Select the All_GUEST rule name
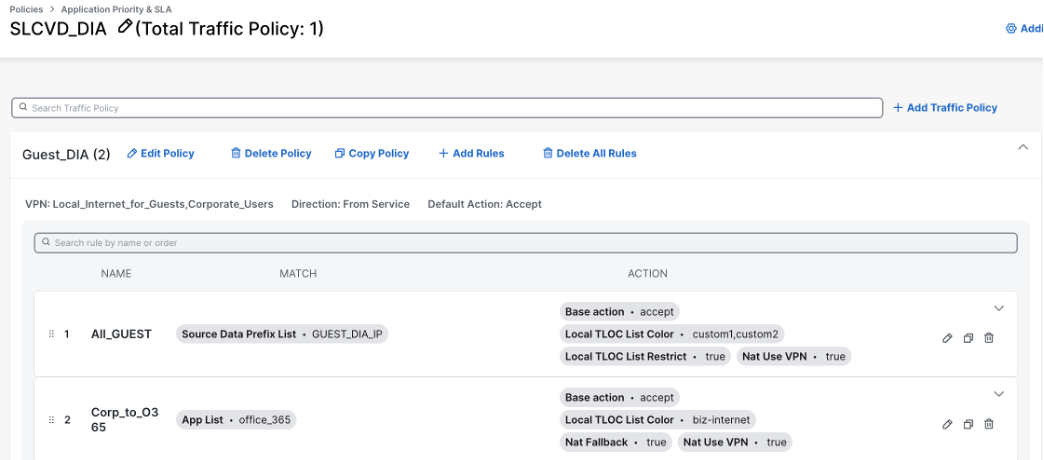1044x460 pixels. point(121,334)
